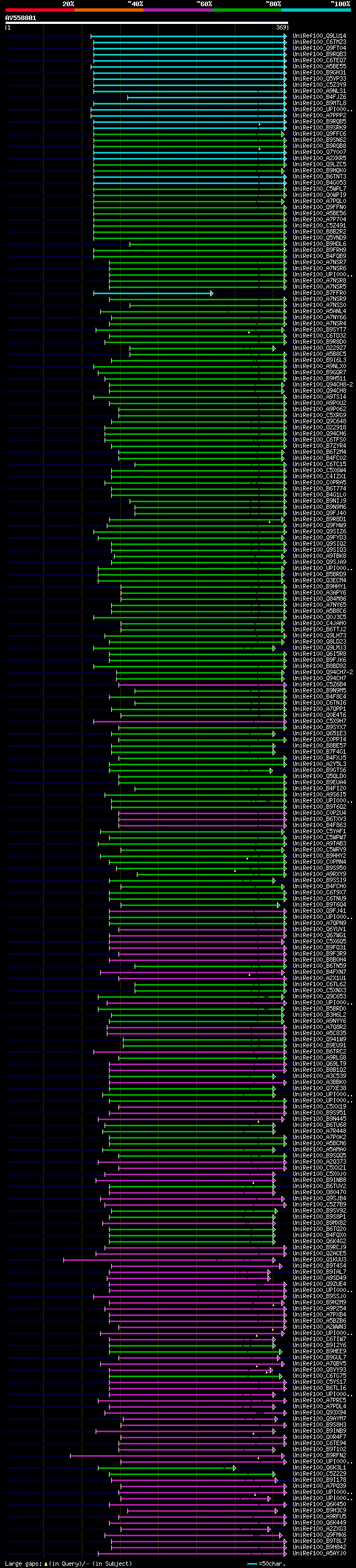
Task: Click label UniRef100_A5AYJ0
Action: click(319, 1553)
